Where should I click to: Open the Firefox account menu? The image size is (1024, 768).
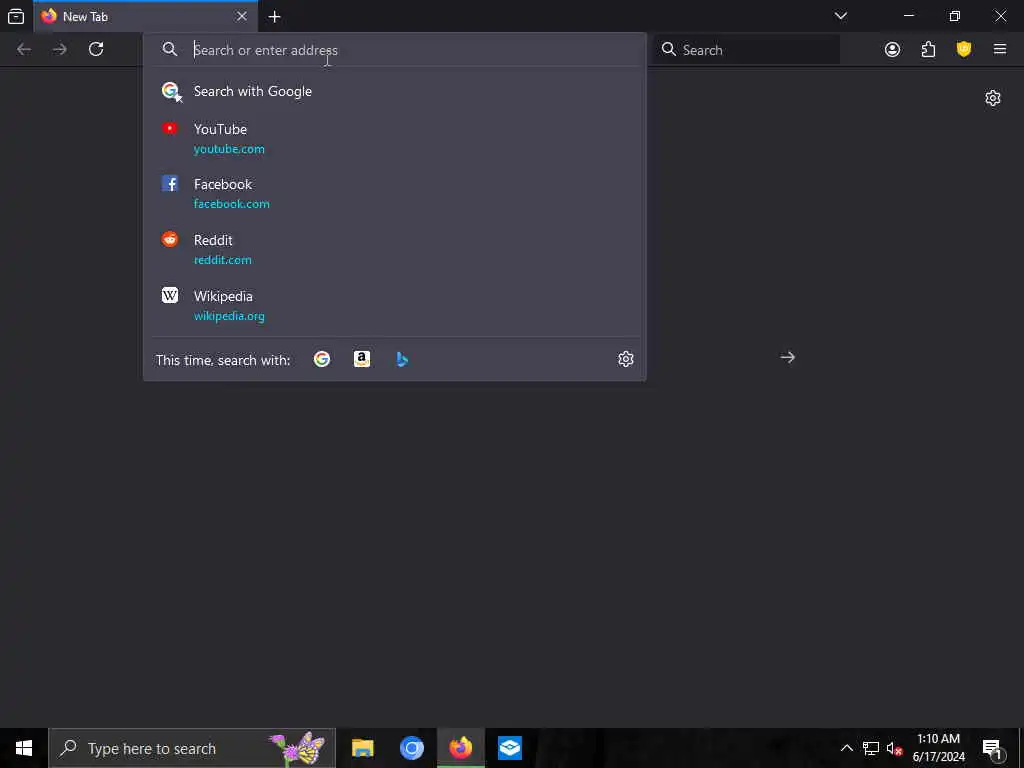coord(892,50)
